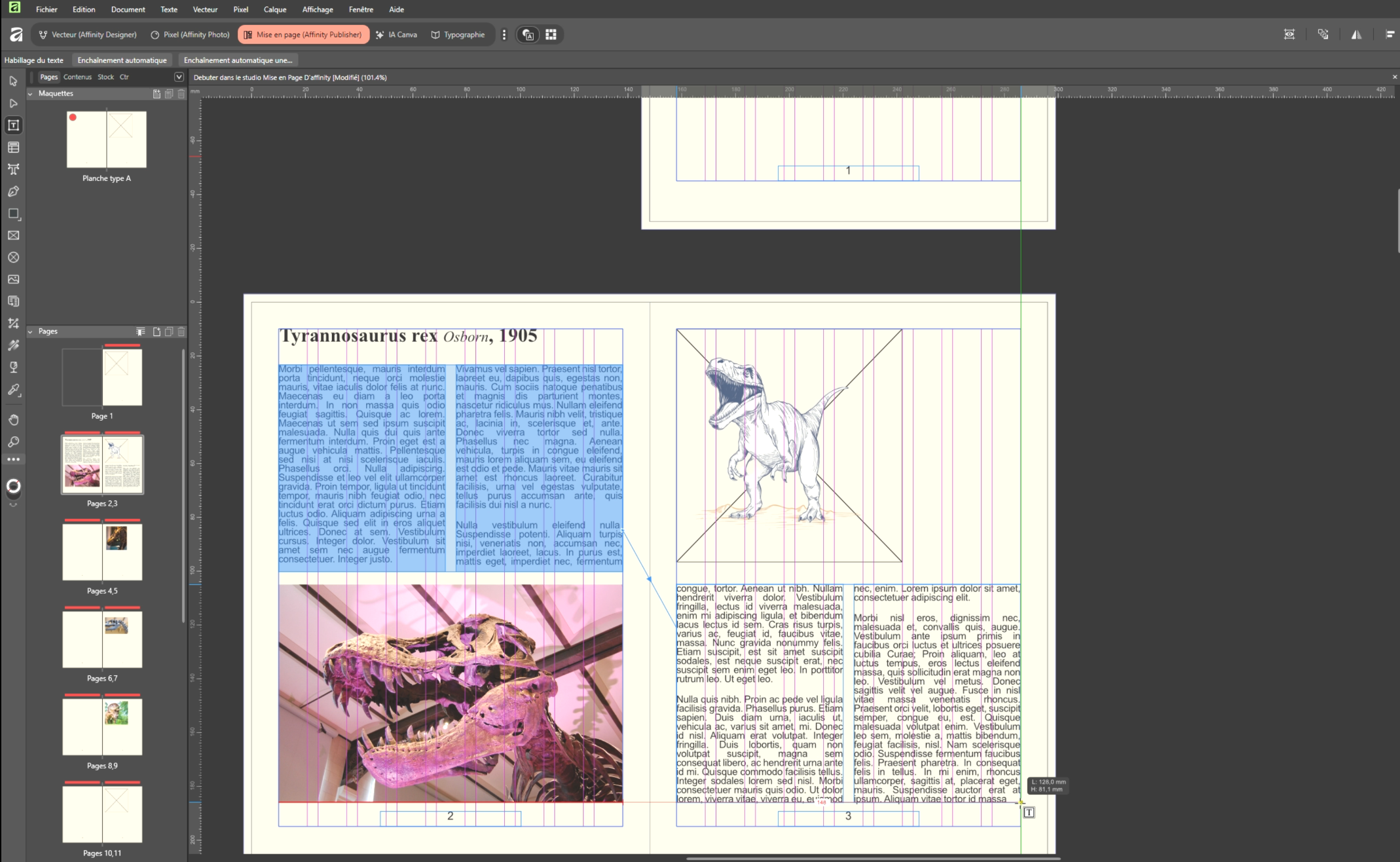Select the Artistic Text tool
Screen dimensions: 1400x862
(13, 169)
